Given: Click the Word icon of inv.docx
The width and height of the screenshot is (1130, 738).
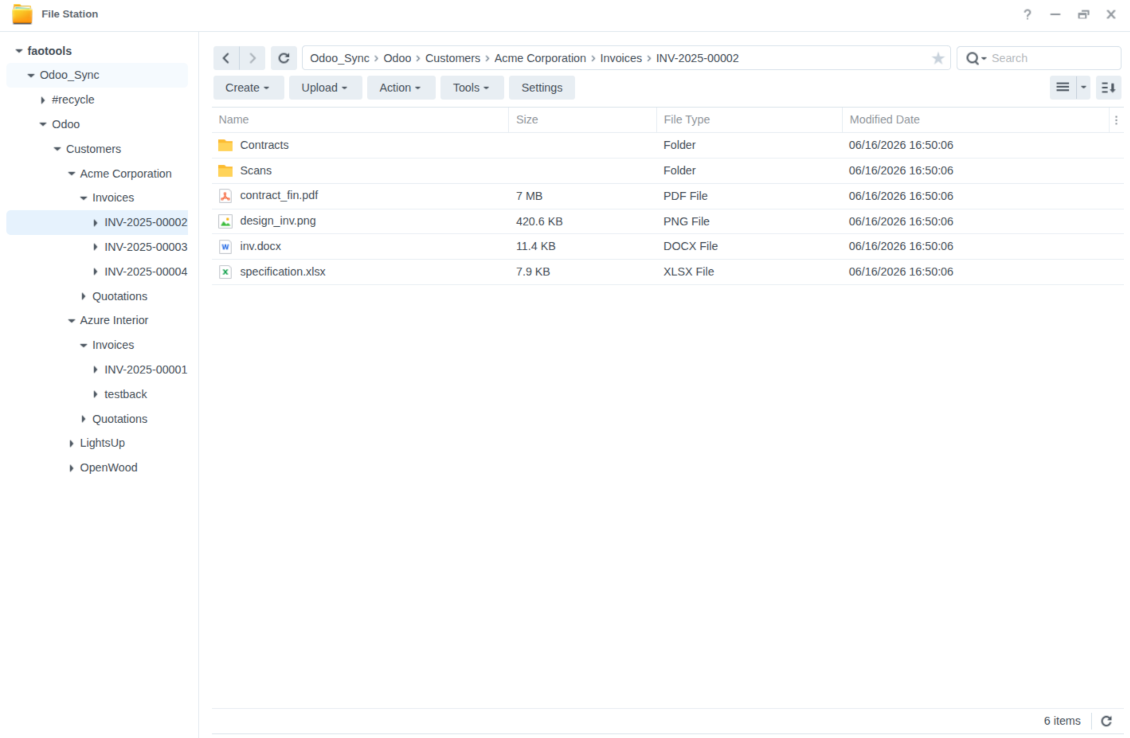Looking at the screenshot, I should [226, 246].
